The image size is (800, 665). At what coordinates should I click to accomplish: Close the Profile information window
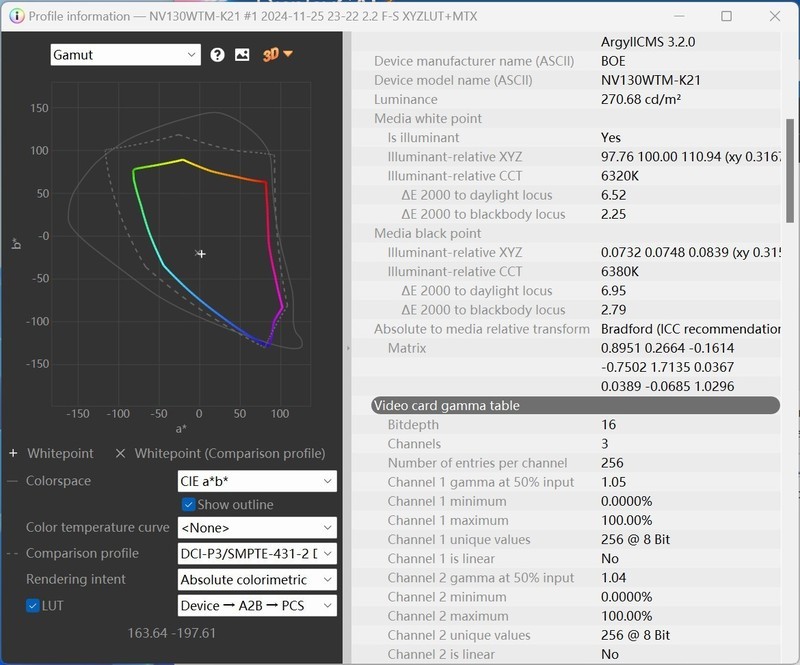773,16
